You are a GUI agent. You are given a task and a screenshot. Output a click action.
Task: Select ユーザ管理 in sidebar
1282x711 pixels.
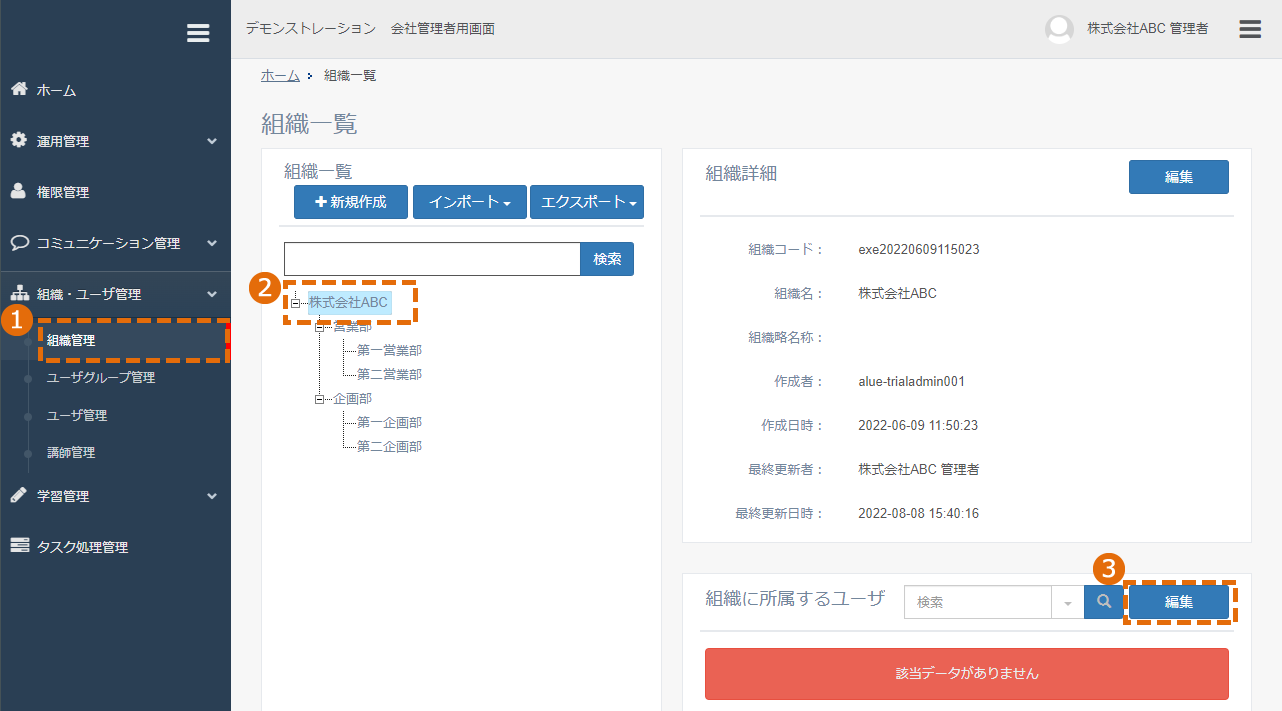click(x=77, y=415)
